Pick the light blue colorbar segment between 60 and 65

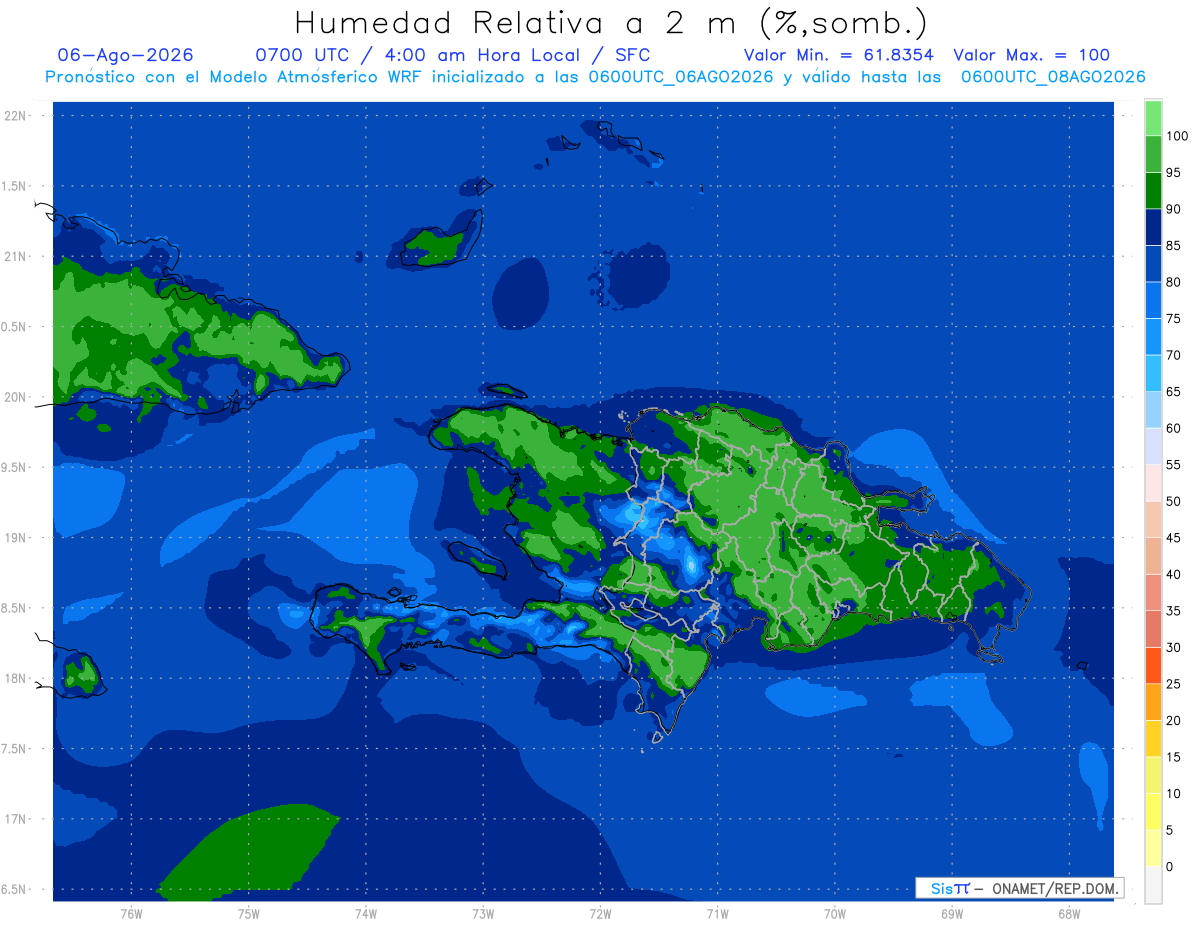tap(1153, 410)
